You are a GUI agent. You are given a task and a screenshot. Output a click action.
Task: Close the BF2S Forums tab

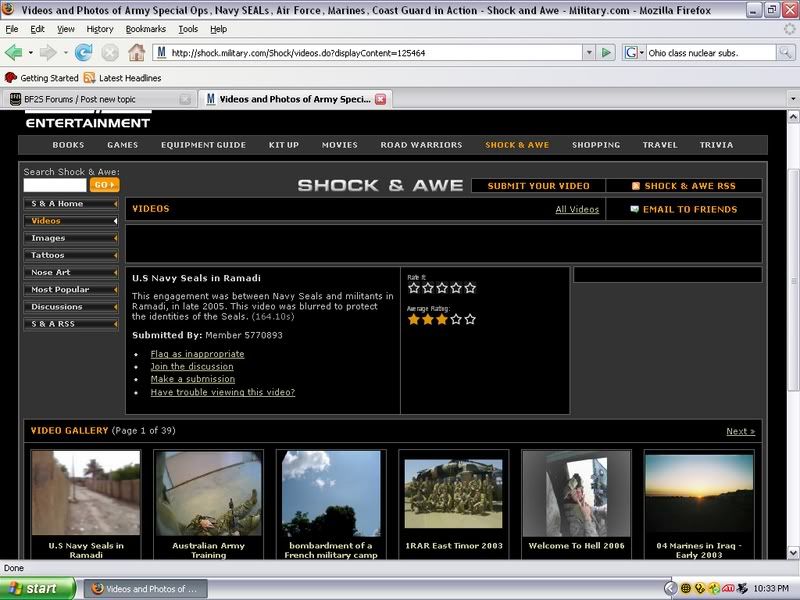pyautogui.click(x=185, y=99)
